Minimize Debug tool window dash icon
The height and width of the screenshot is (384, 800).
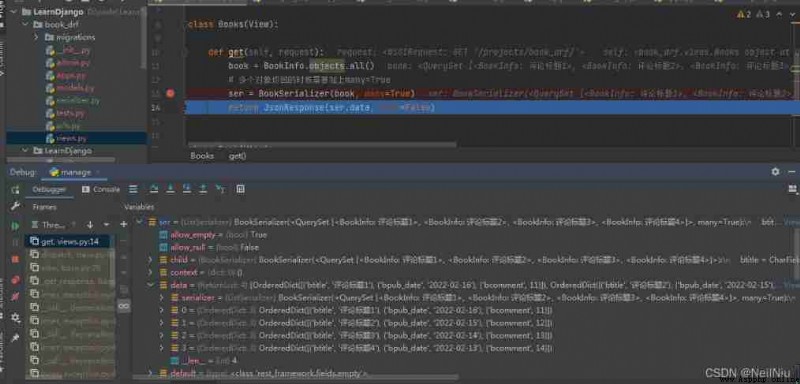(792, 172)
